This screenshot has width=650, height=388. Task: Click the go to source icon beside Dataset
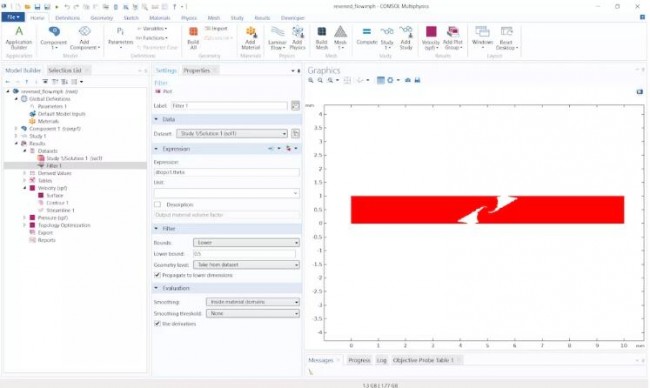coord(295,133)
